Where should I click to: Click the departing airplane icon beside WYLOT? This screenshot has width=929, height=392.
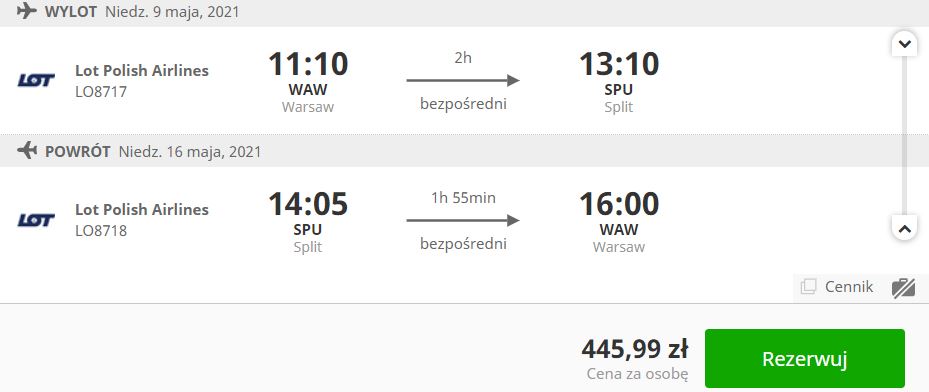[27, 11]
